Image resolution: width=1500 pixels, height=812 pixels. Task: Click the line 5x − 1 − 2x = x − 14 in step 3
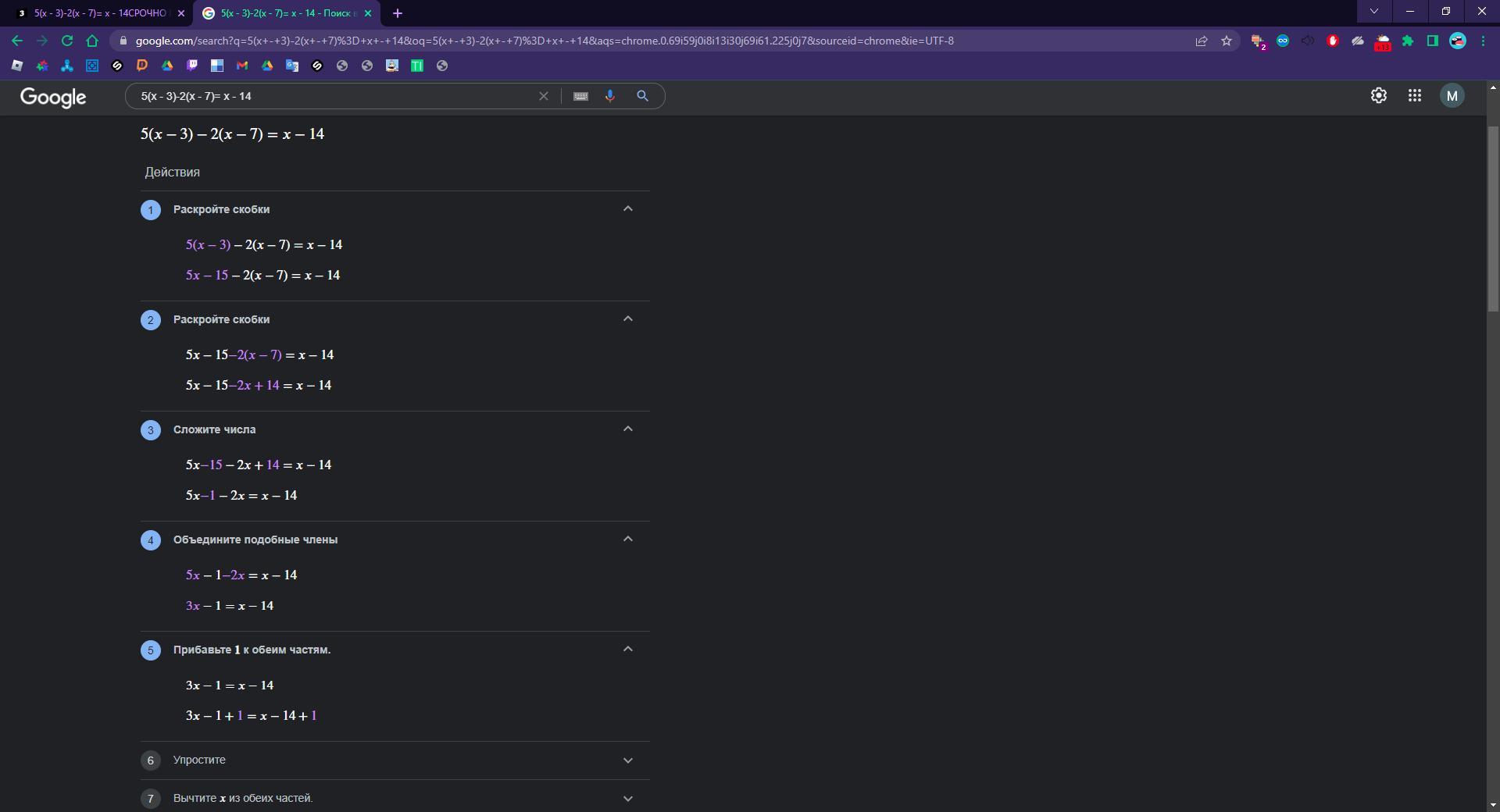pyautogui.click(x=241, y=496)
